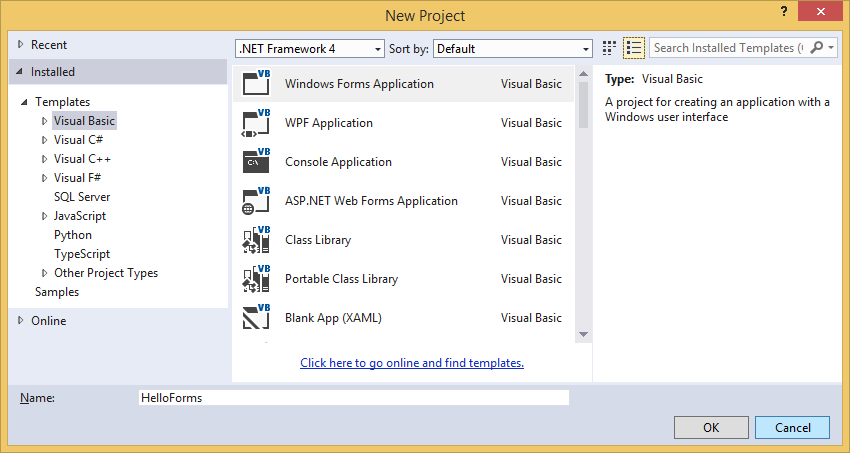Select Other Project Types tree item
850x453 pixels.
[106, 273]
